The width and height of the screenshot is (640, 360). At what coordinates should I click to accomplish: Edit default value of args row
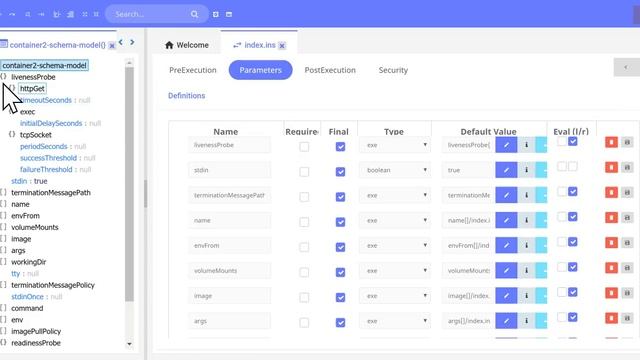pyautogui.click(x=506, y=321)
